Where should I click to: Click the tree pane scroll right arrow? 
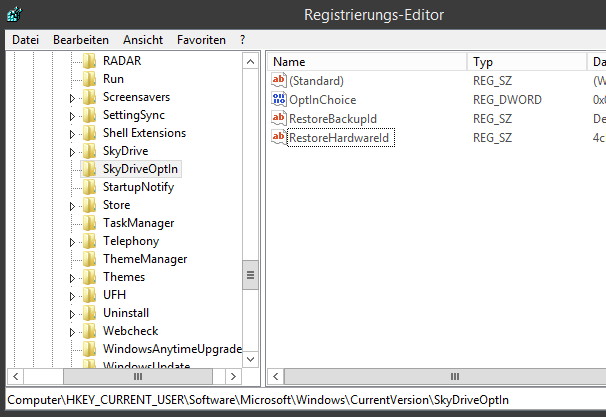click(x=233, y=376)
